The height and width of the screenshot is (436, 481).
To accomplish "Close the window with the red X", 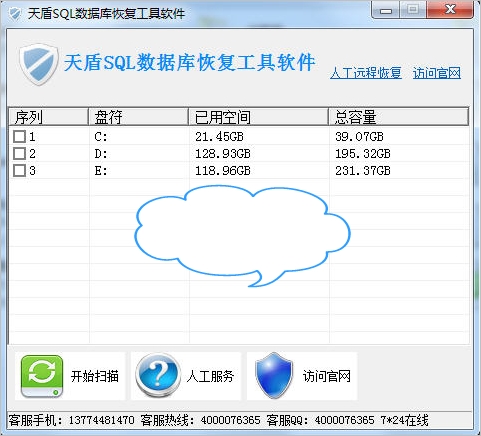I will 450,10.
